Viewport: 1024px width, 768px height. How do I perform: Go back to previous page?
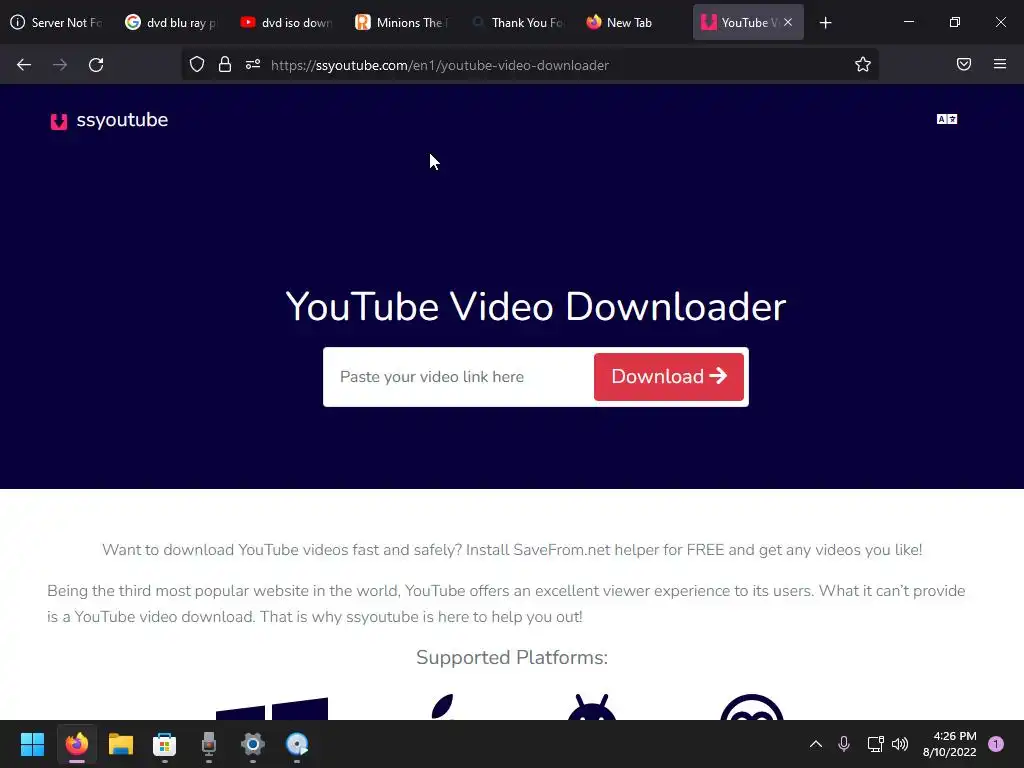click(24, 65)
